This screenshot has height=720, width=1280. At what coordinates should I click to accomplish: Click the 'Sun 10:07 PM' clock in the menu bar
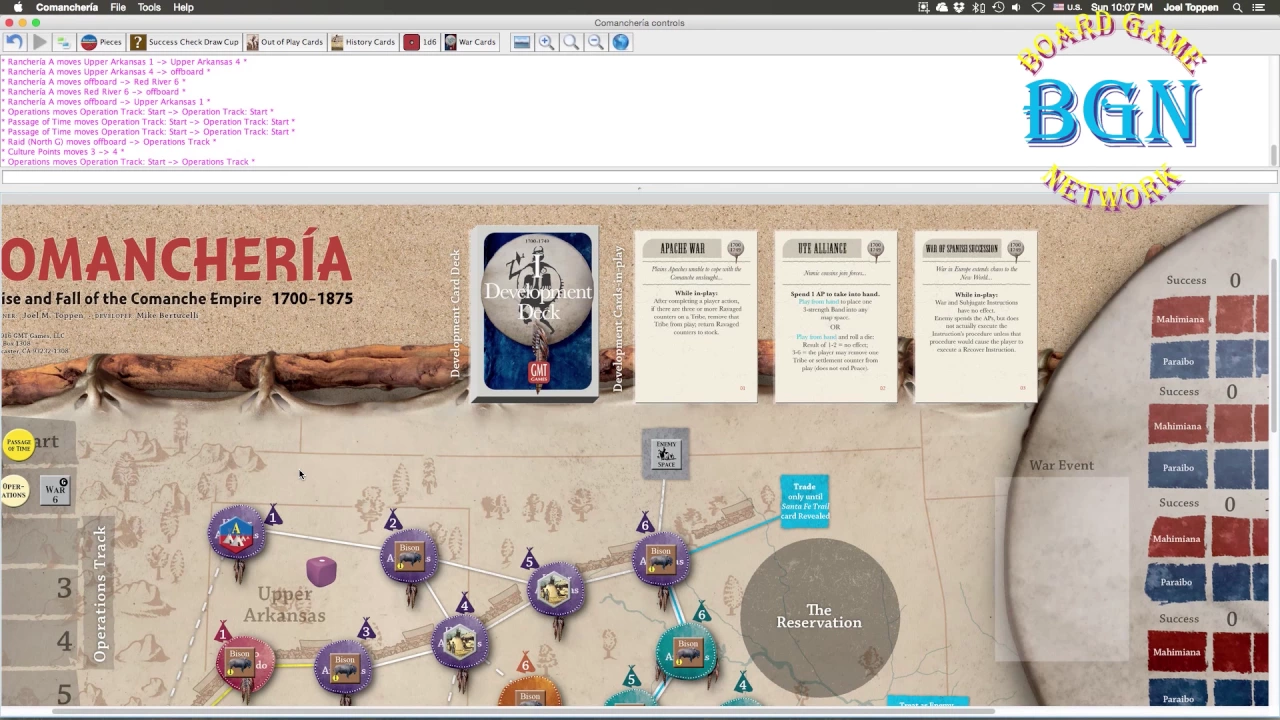1121,7
